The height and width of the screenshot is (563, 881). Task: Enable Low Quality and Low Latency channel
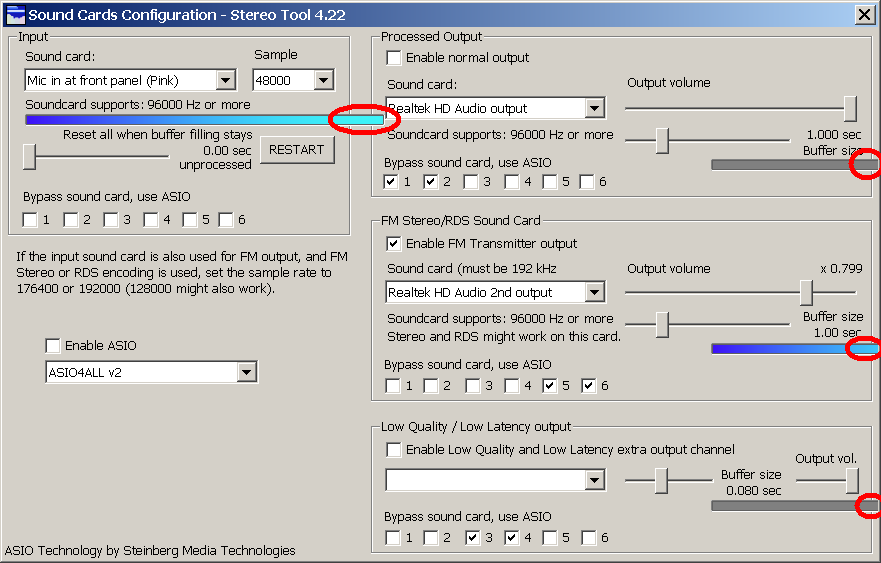click(x=394, y=450)
